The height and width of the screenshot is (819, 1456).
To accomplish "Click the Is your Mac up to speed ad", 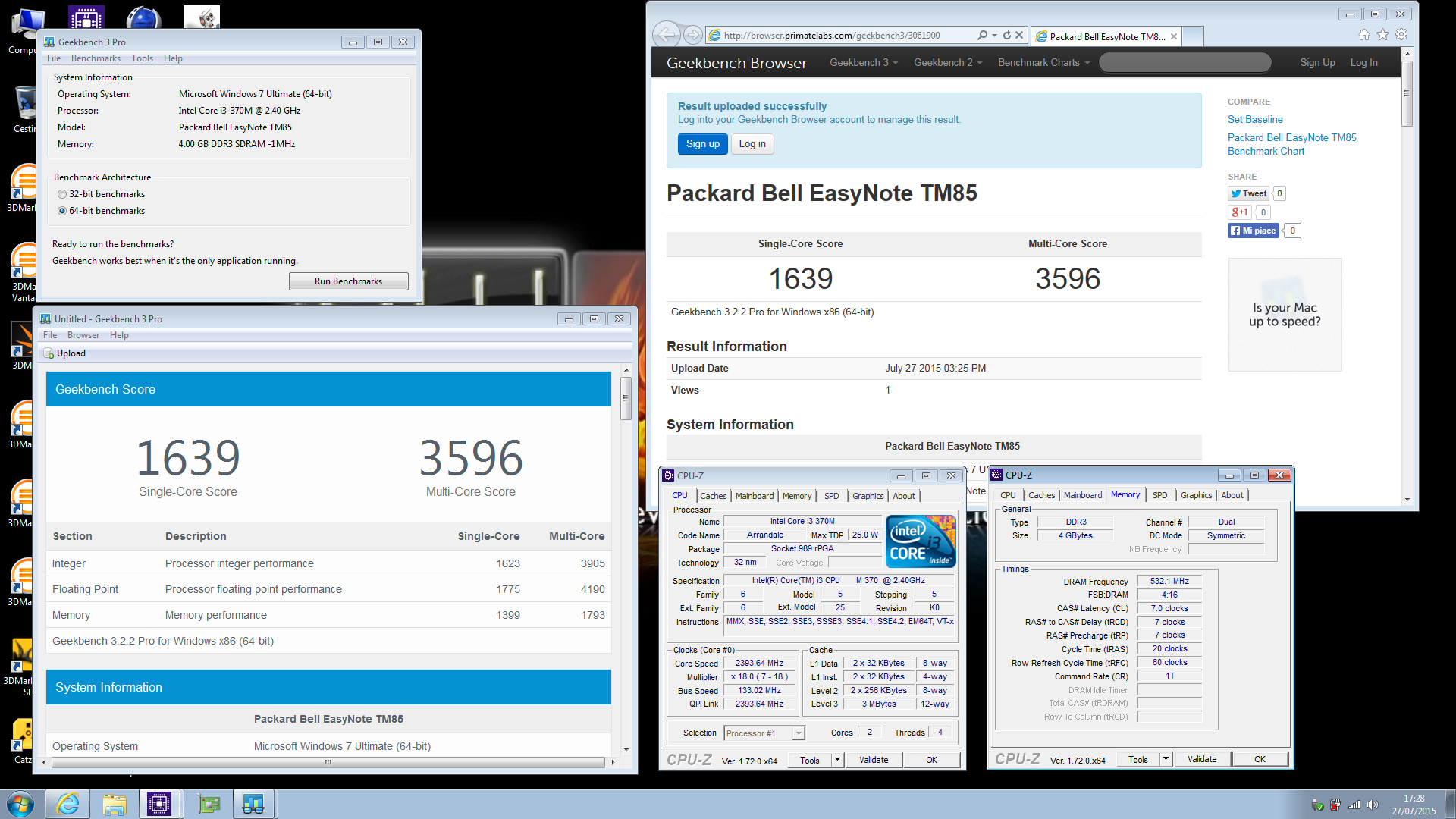I will coord(1285,315).
